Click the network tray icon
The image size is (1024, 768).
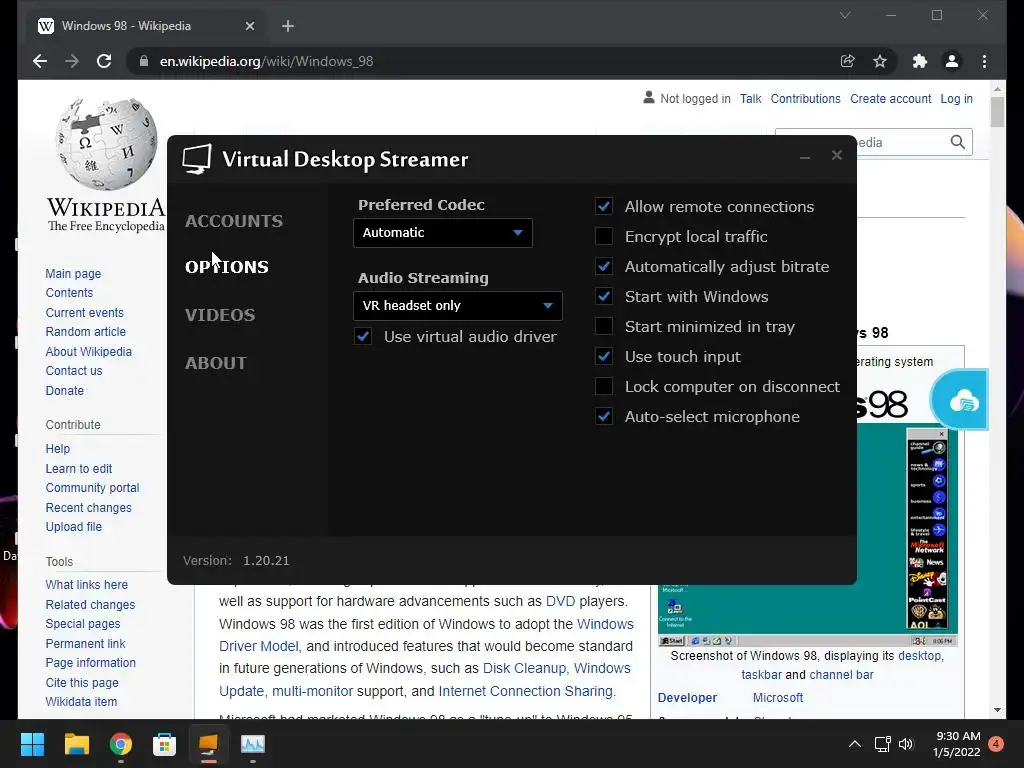pos(882,744)
